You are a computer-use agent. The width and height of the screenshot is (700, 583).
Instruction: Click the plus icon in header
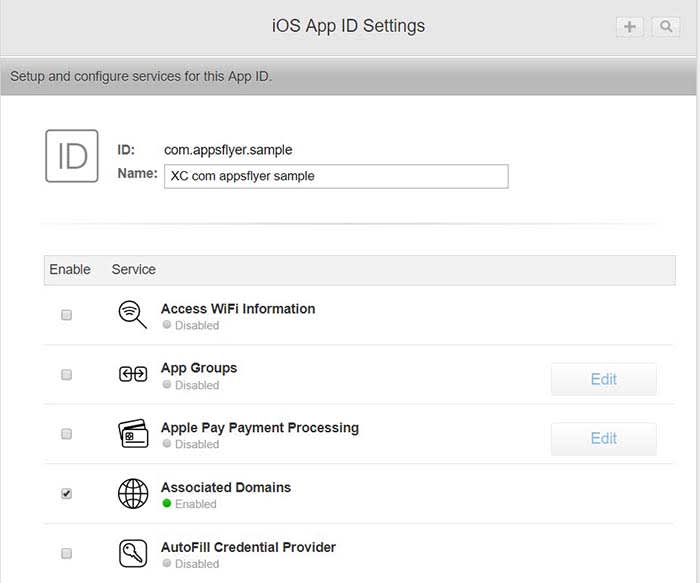(629, 27)
